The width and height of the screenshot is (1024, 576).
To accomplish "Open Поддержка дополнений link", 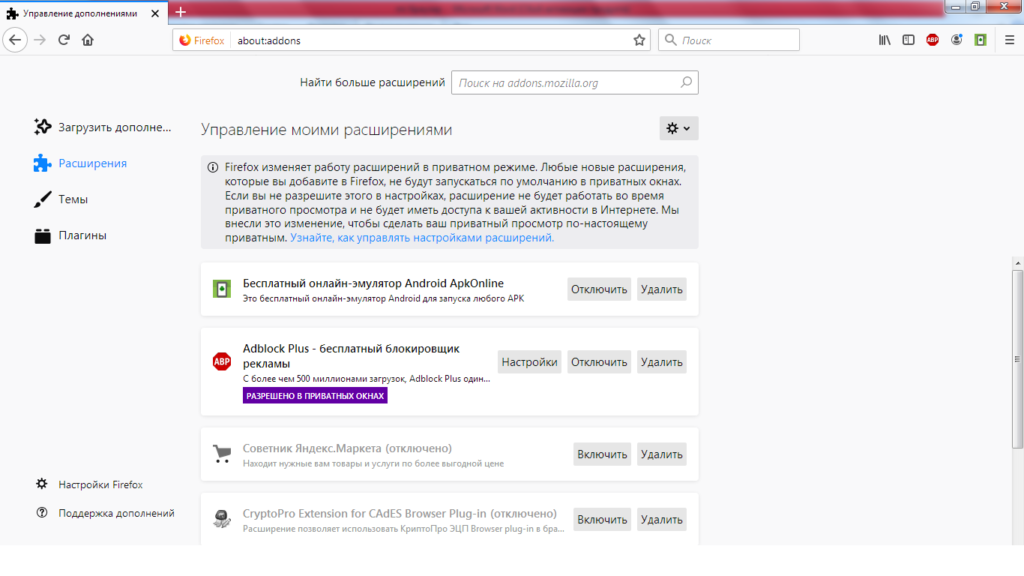I will (x=105, y=513).
